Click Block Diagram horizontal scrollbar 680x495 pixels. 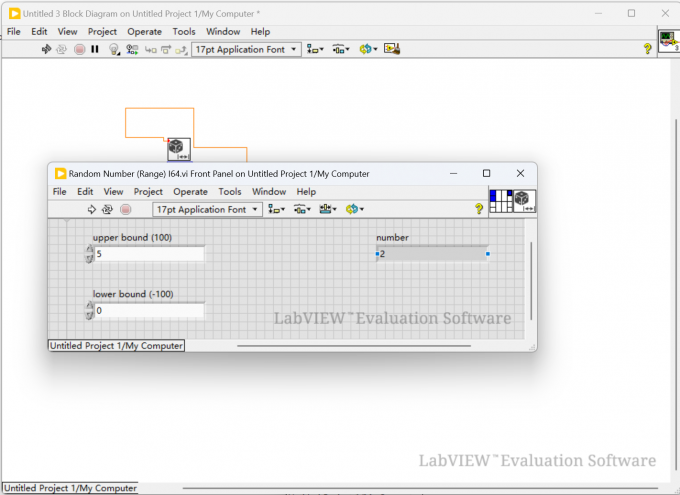421,488
